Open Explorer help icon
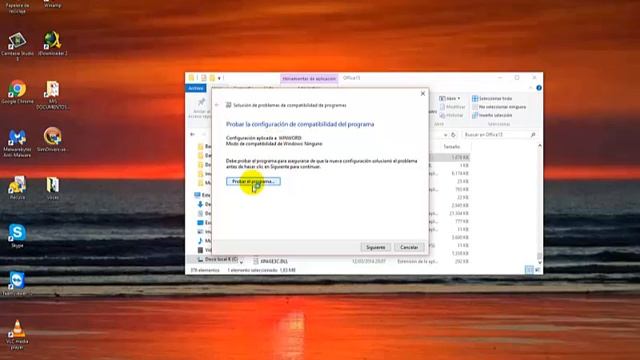This screenshot has width=640, height=360. pyautogui.click(x=539, y=88)
